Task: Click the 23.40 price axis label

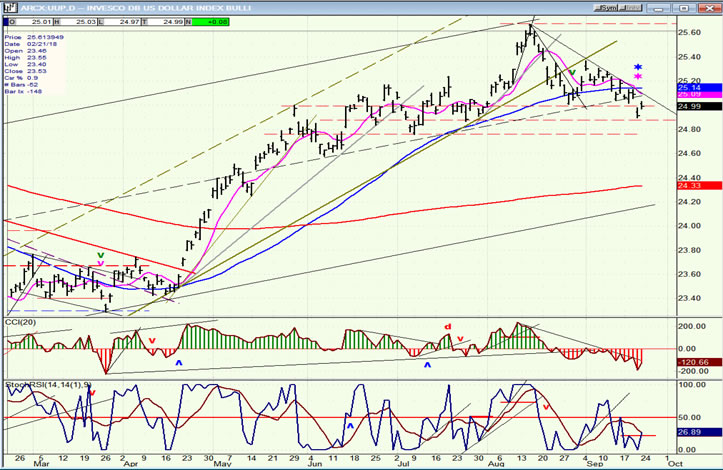Action: [x=690, y=298]
